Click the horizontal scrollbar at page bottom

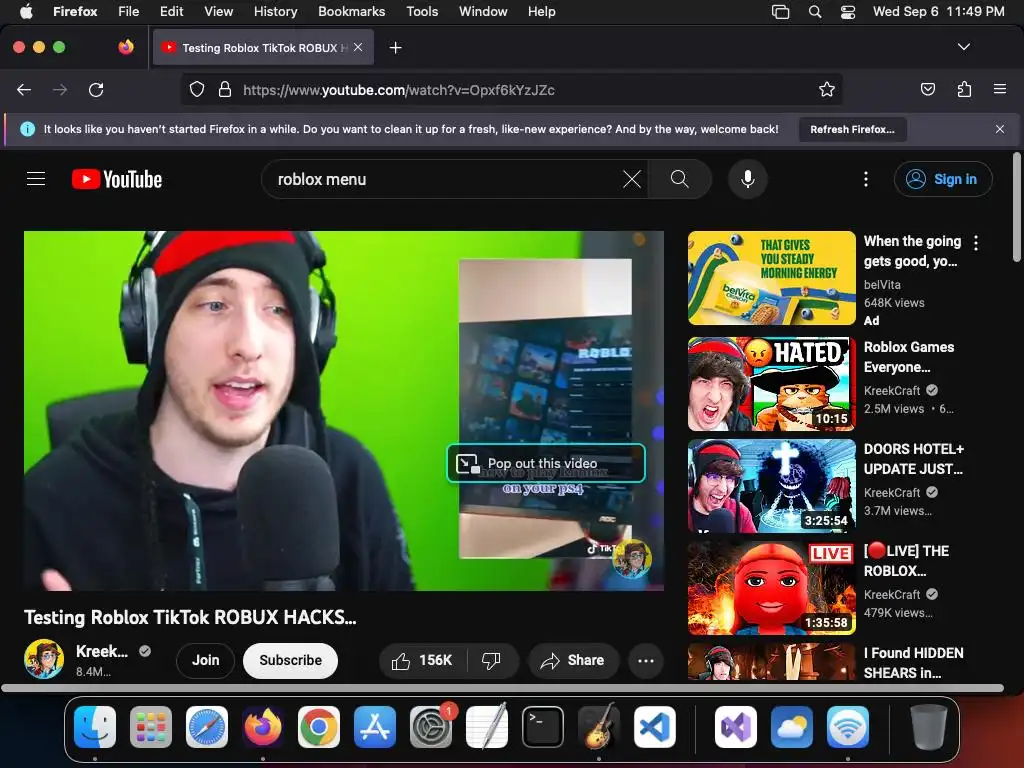point(502,688)
